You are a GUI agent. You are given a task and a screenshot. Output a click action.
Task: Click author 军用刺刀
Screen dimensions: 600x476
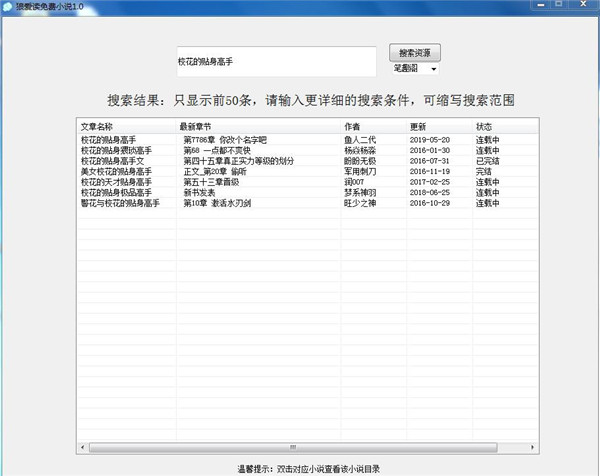coord(360,171)
